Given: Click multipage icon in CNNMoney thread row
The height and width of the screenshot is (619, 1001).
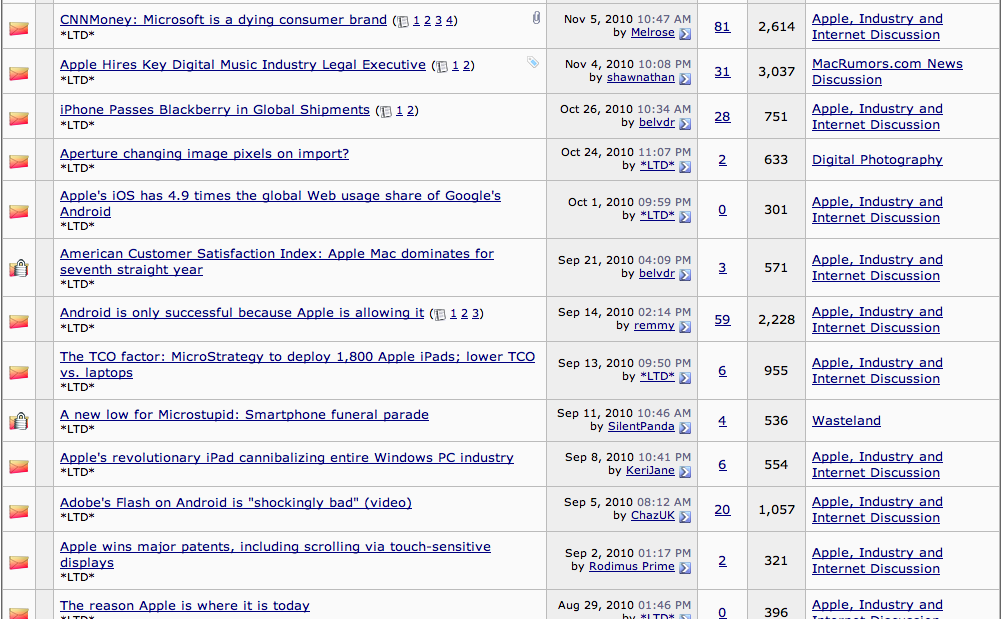Looking at the screenshot, I should click(403, 22).
